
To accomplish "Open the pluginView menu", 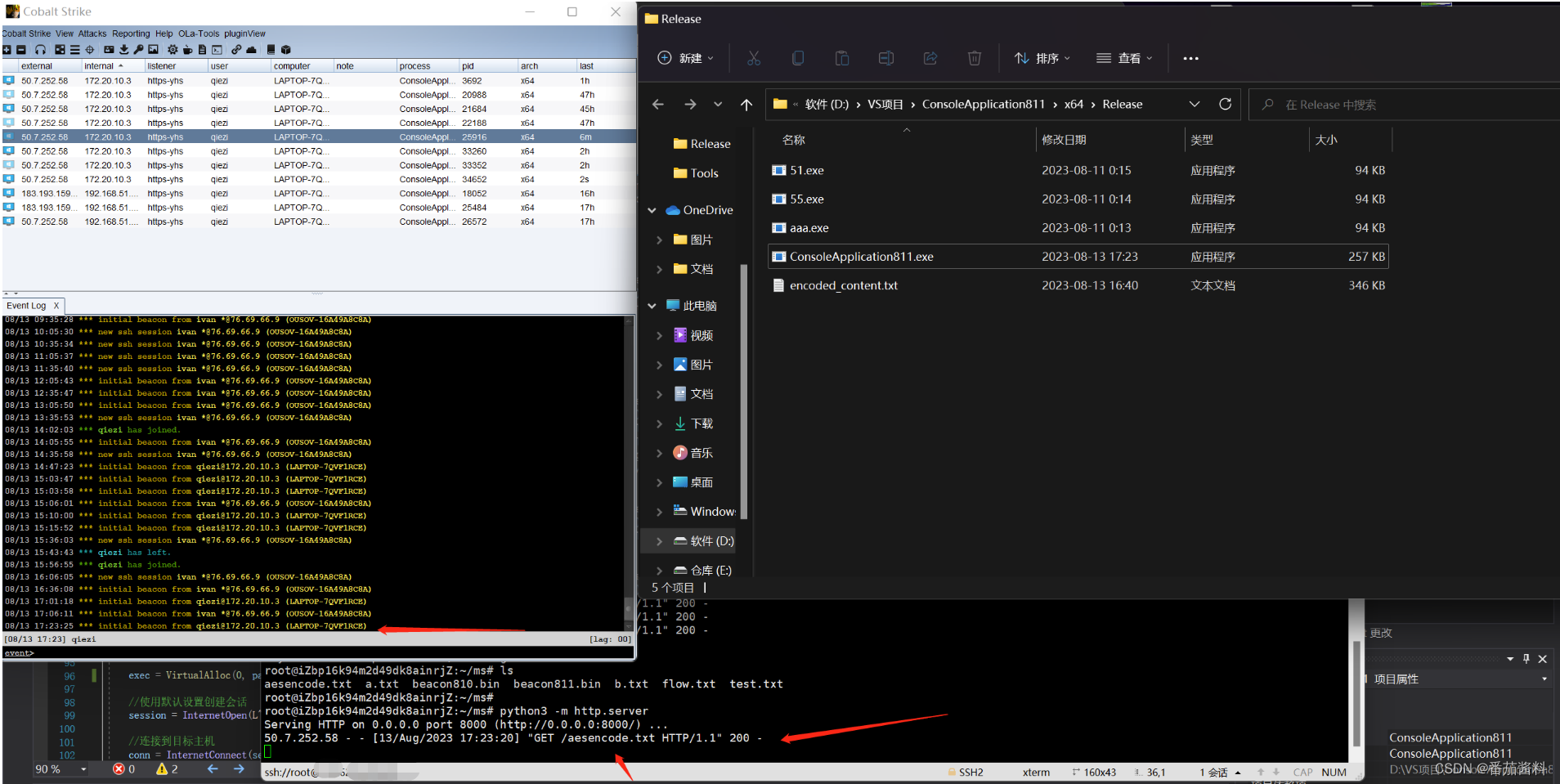I will click(244, 34).
